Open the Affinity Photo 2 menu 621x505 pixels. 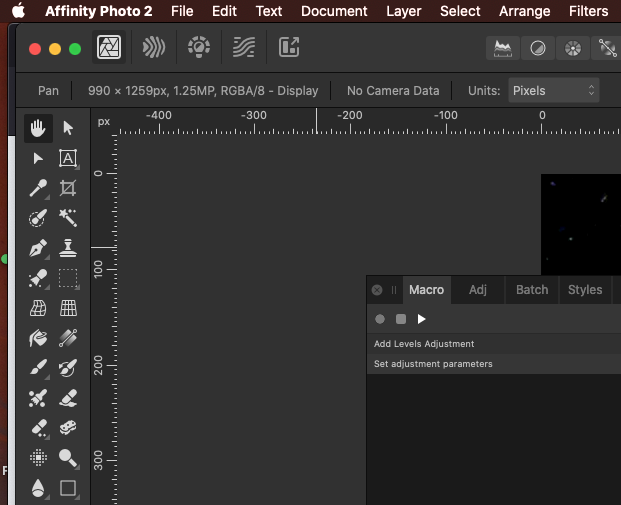[99, 11]
